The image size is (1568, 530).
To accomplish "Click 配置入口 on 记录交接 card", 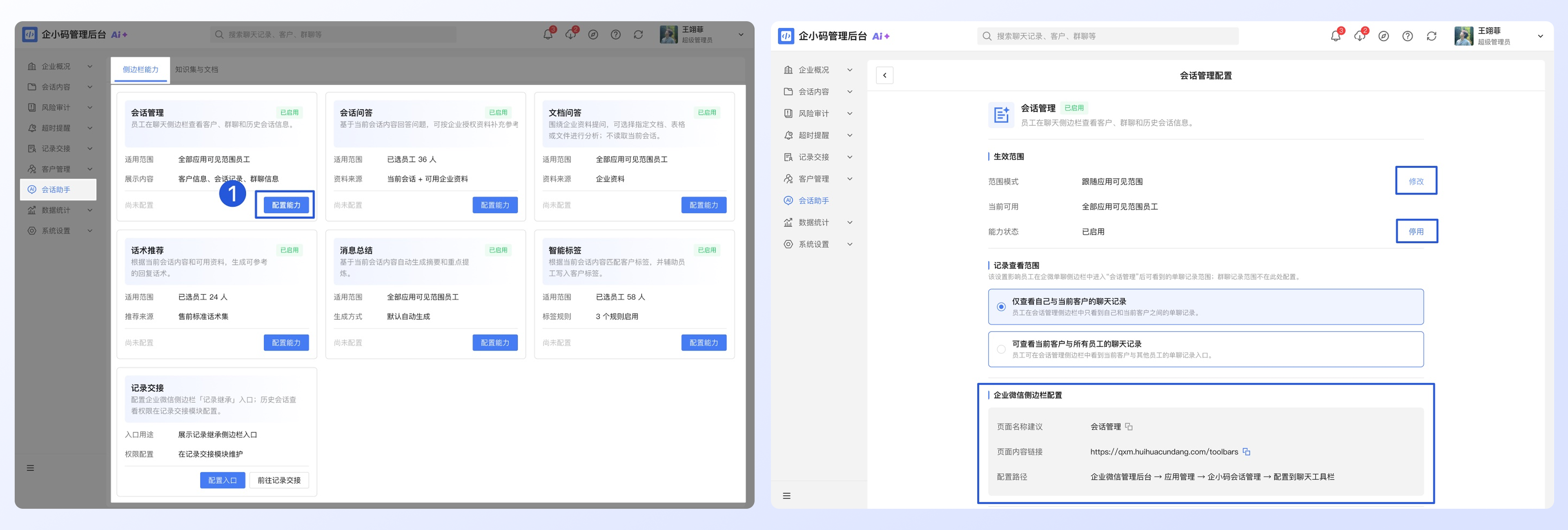I will point(222,480).
